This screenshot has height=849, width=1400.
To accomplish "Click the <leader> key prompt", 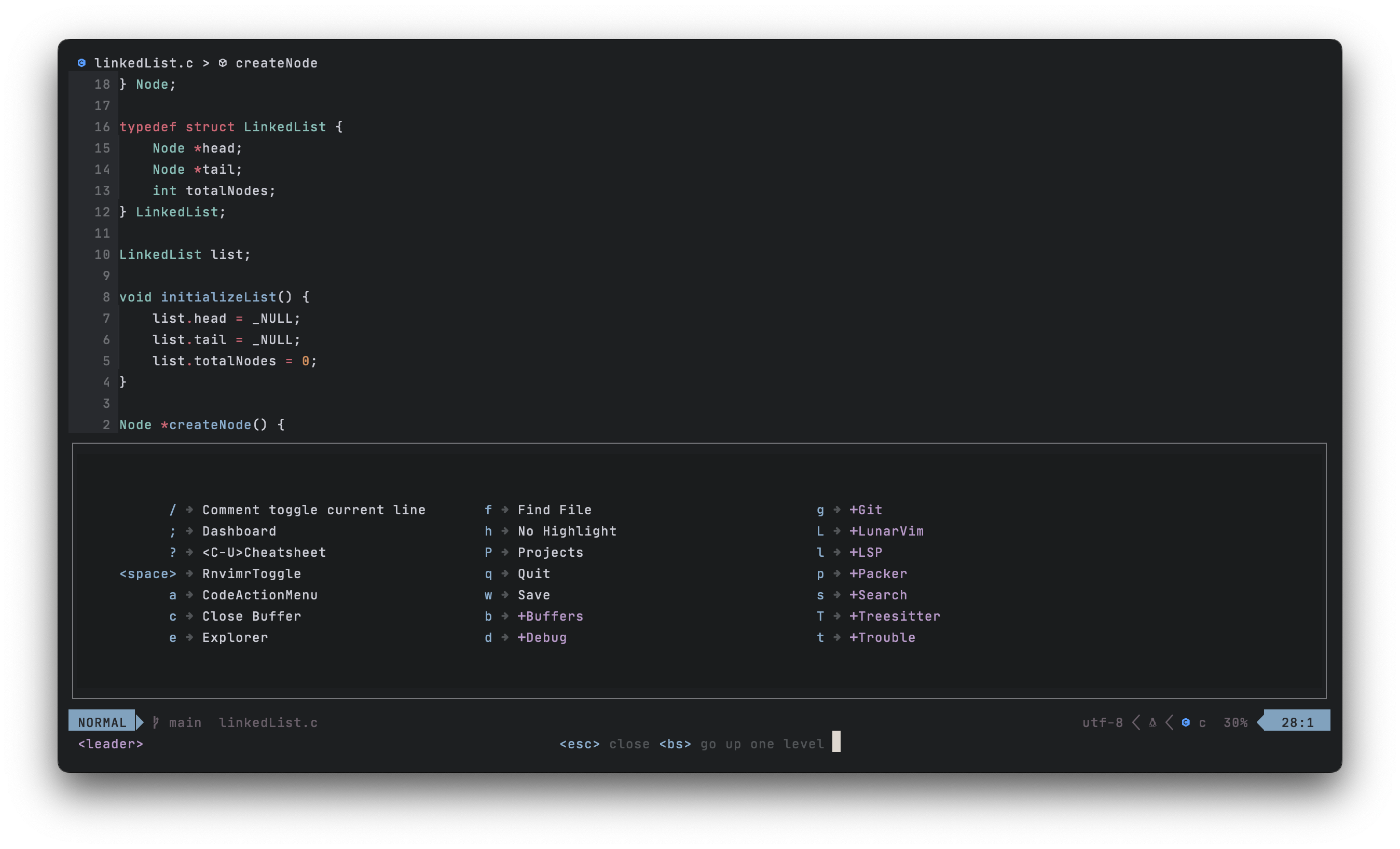I will click(111, 744).
